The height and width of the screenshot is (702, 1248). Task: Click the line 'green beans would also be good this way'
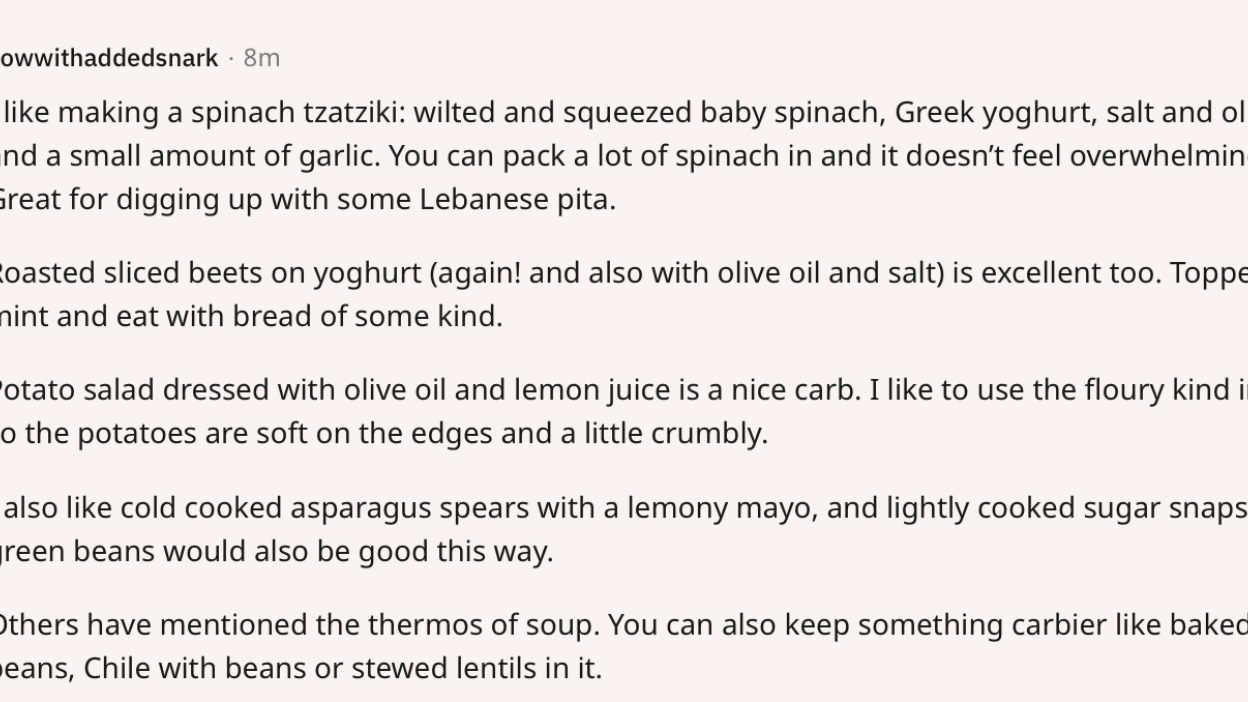(277, 551)
